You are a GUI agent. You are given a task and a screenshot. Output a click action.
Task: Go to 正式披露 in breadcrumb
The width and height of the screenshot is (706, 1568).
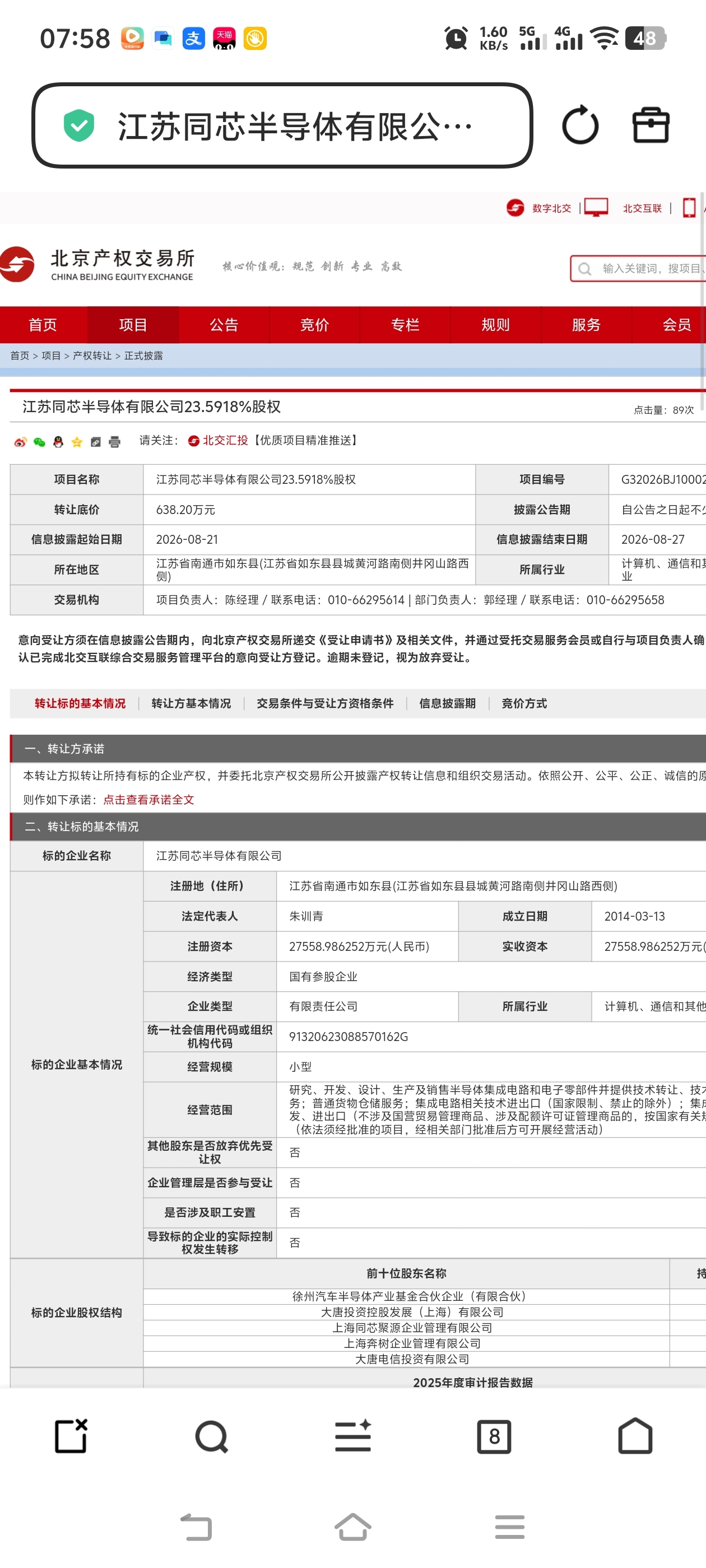(143, 356)
